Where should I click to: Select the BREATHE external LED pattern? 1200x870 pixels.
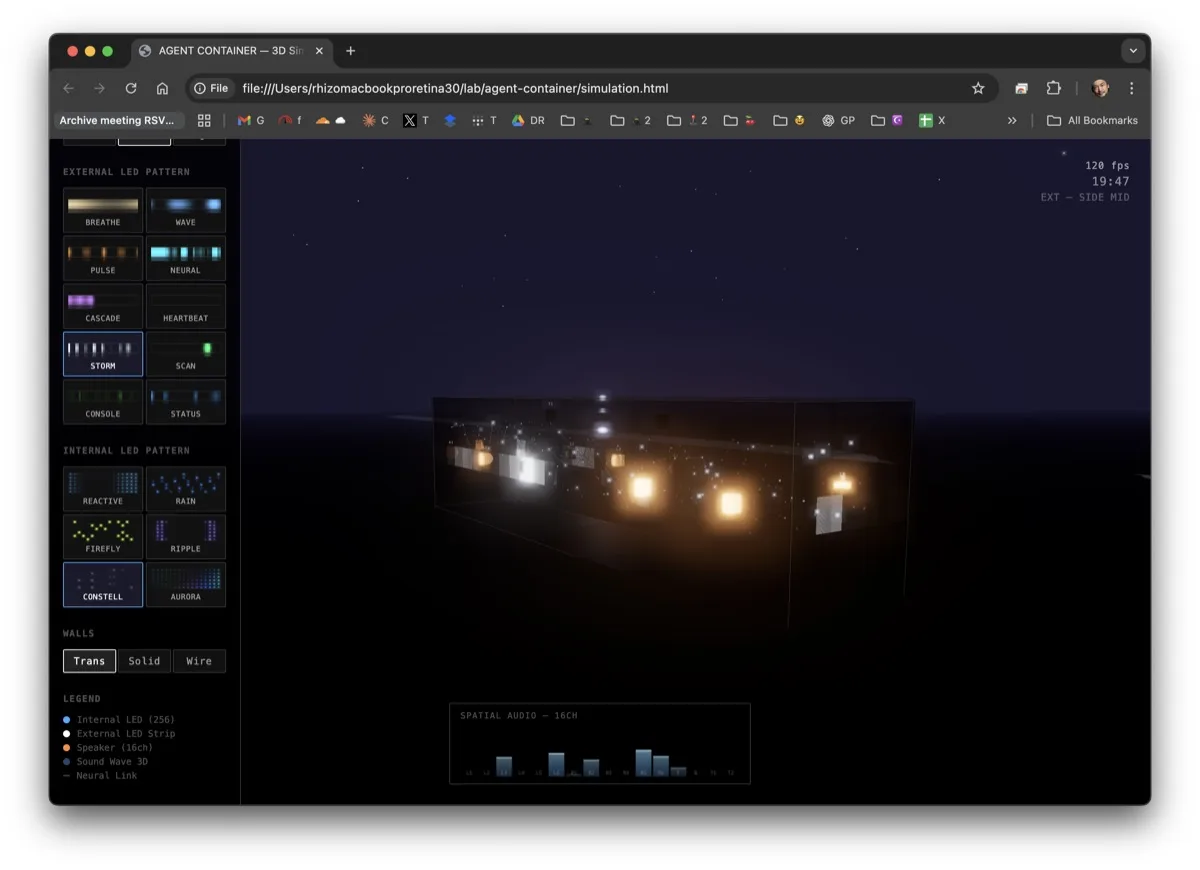(102, 210)
